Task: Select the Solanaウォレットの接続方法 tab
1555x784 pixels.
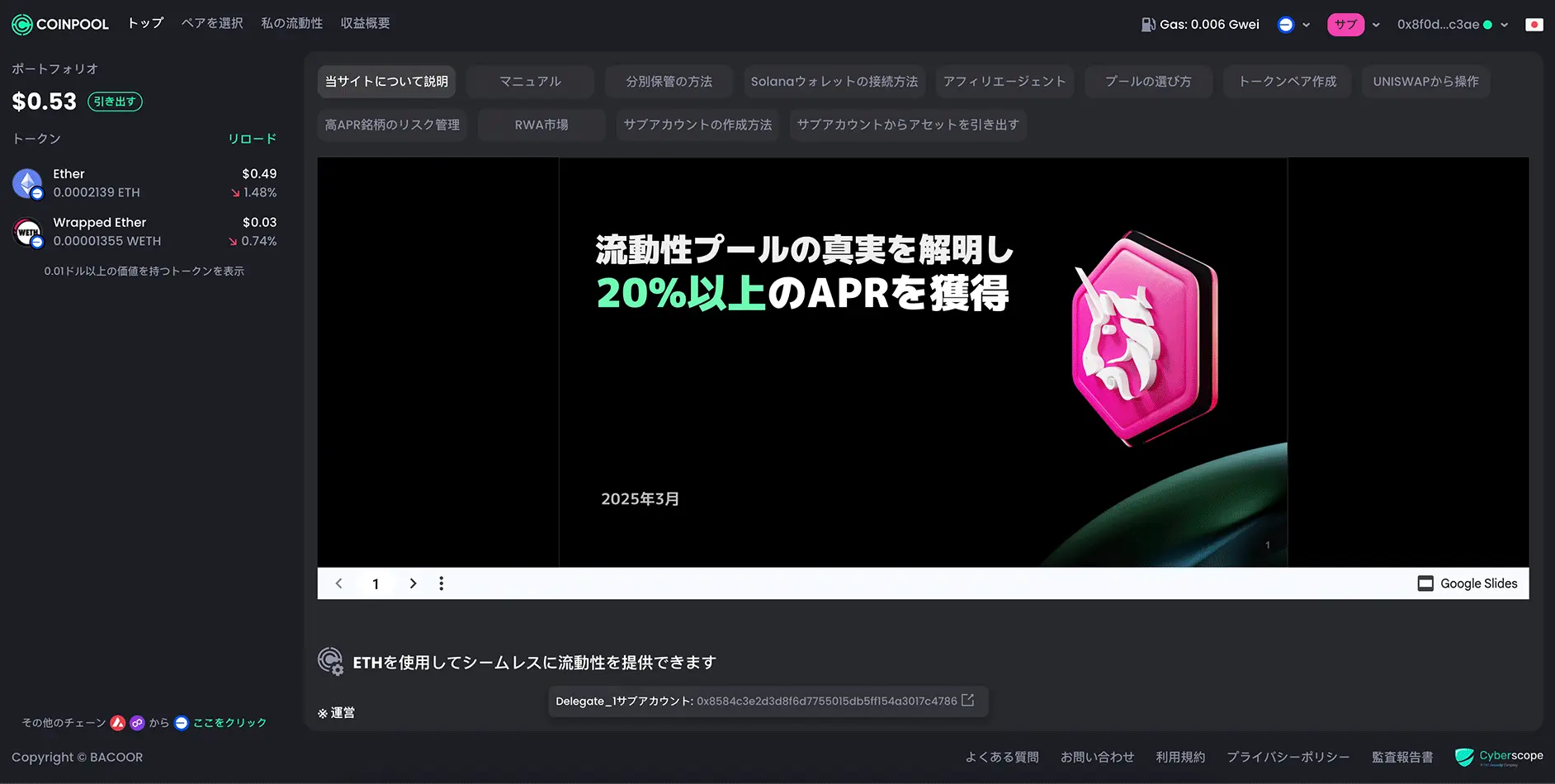Action: click(834, 82)
